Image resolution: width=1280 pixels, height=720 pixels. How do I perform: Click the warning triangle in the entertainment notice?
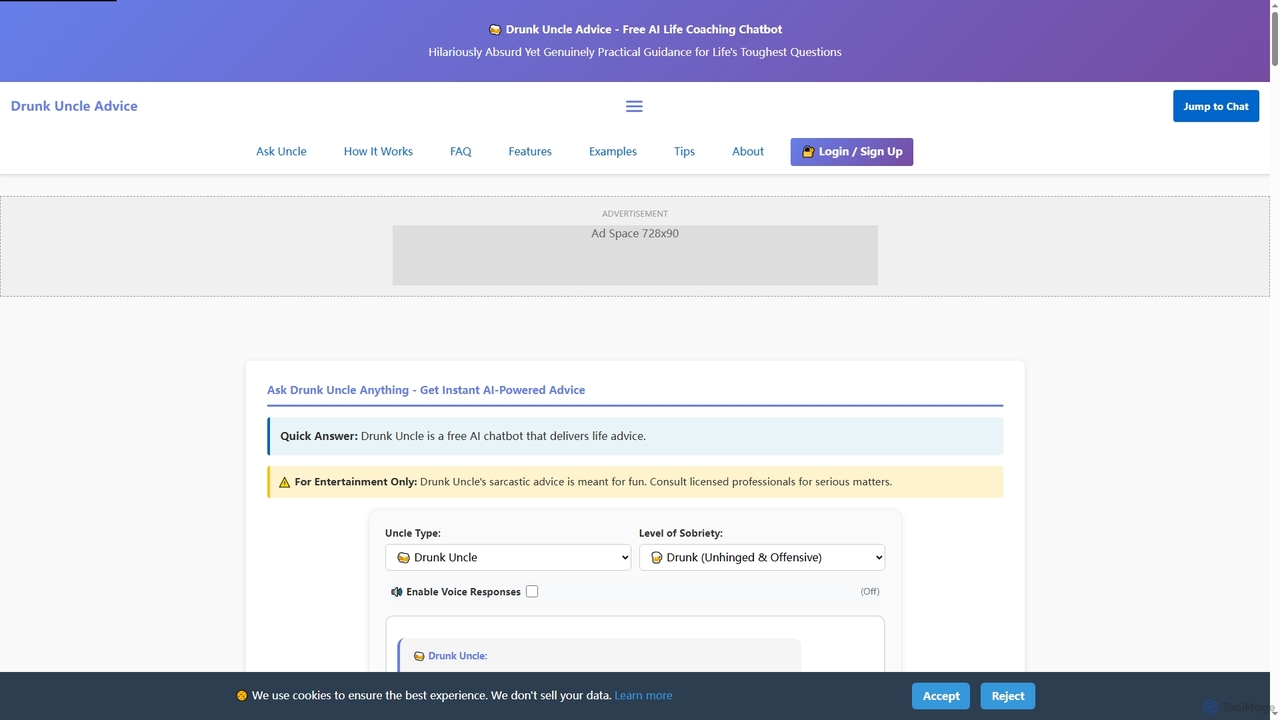click(x=285, y=482)
